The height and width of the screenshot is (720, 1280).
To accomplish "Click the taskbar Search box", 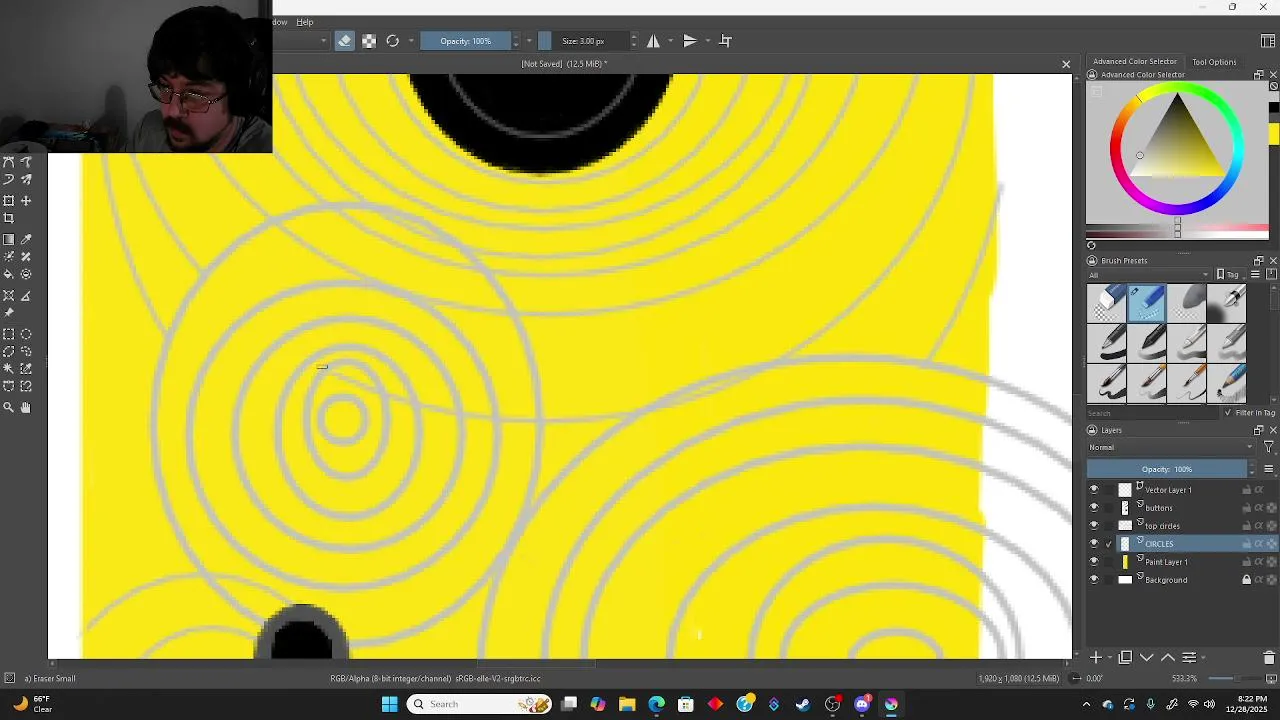I will 481,704.
